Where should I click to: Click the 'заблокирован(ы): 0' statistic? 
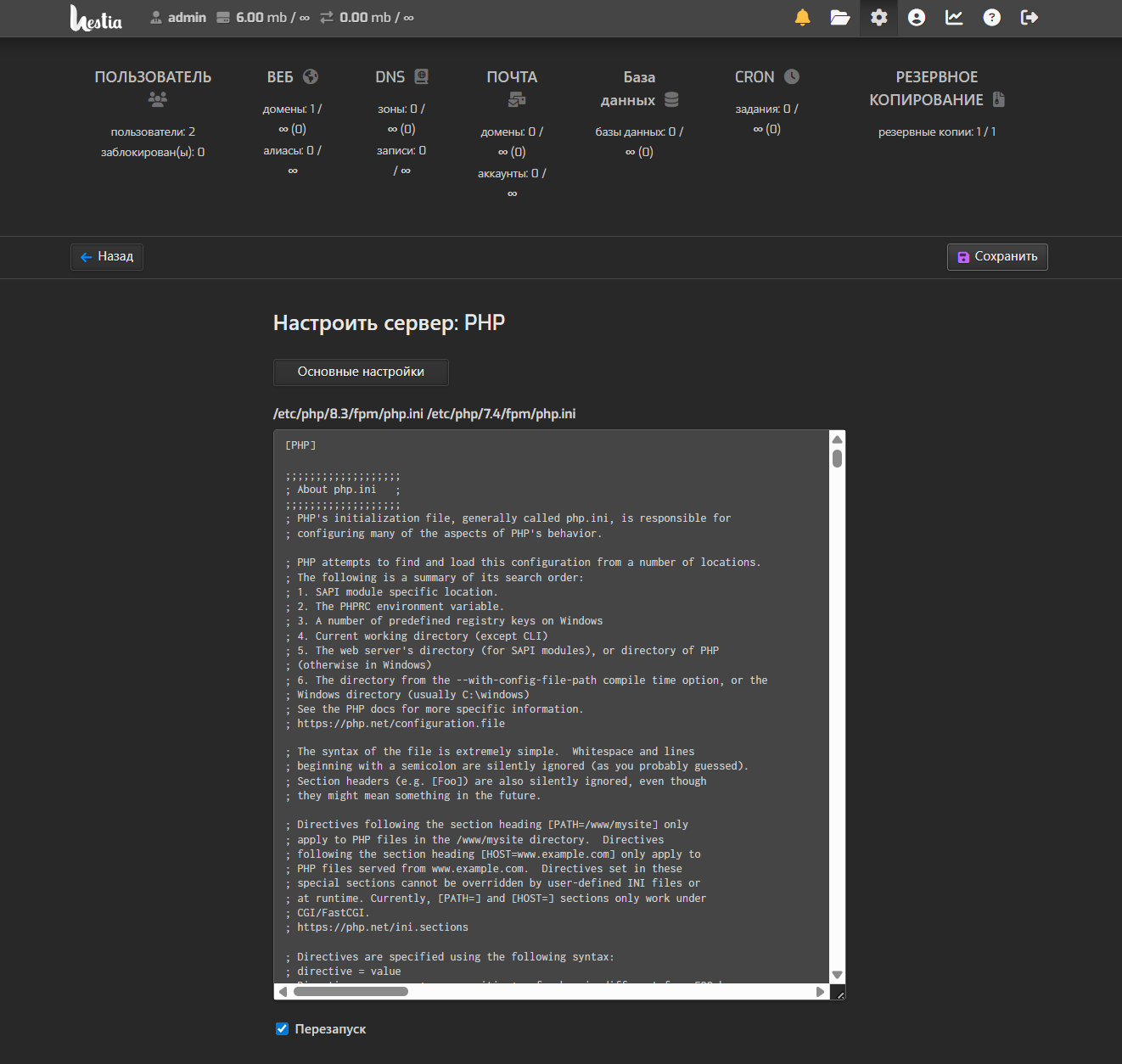click(153, 153)
